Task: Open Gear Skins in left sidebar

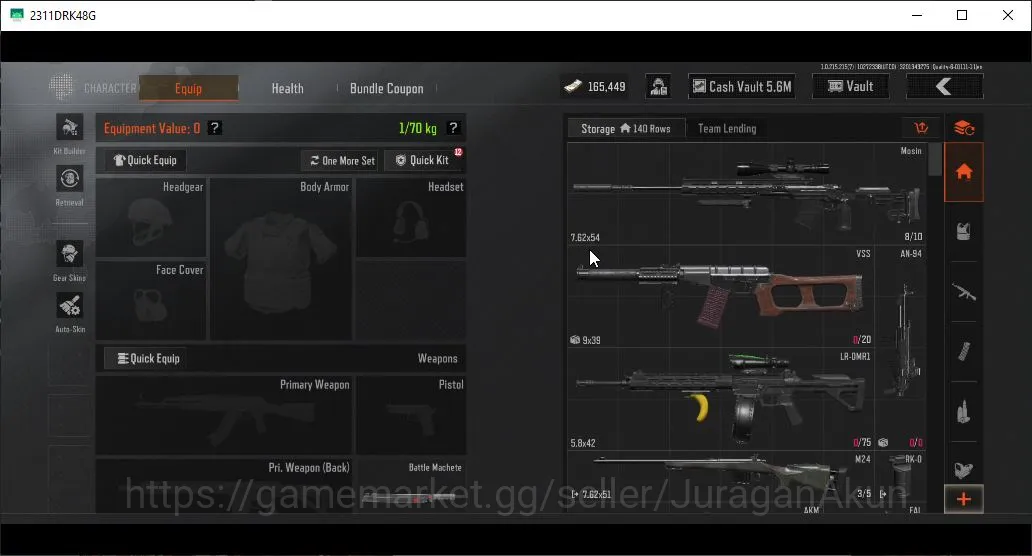Action: tap(69, 254)
